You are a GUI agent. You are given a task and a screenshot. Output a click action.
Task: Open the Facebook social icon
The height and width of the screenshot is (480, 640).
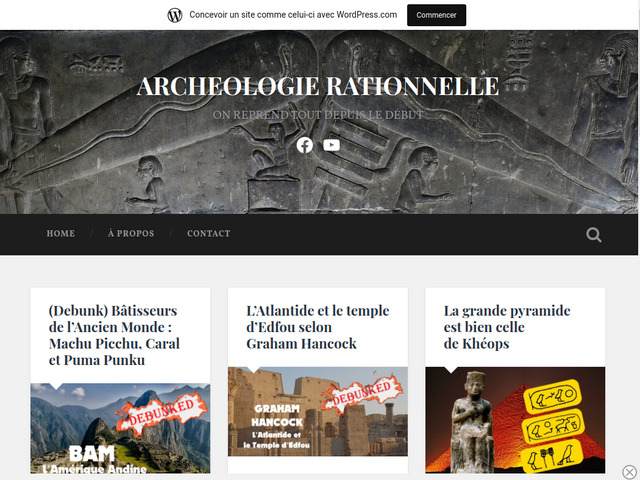pyautogui.click(x=304, y=145)
